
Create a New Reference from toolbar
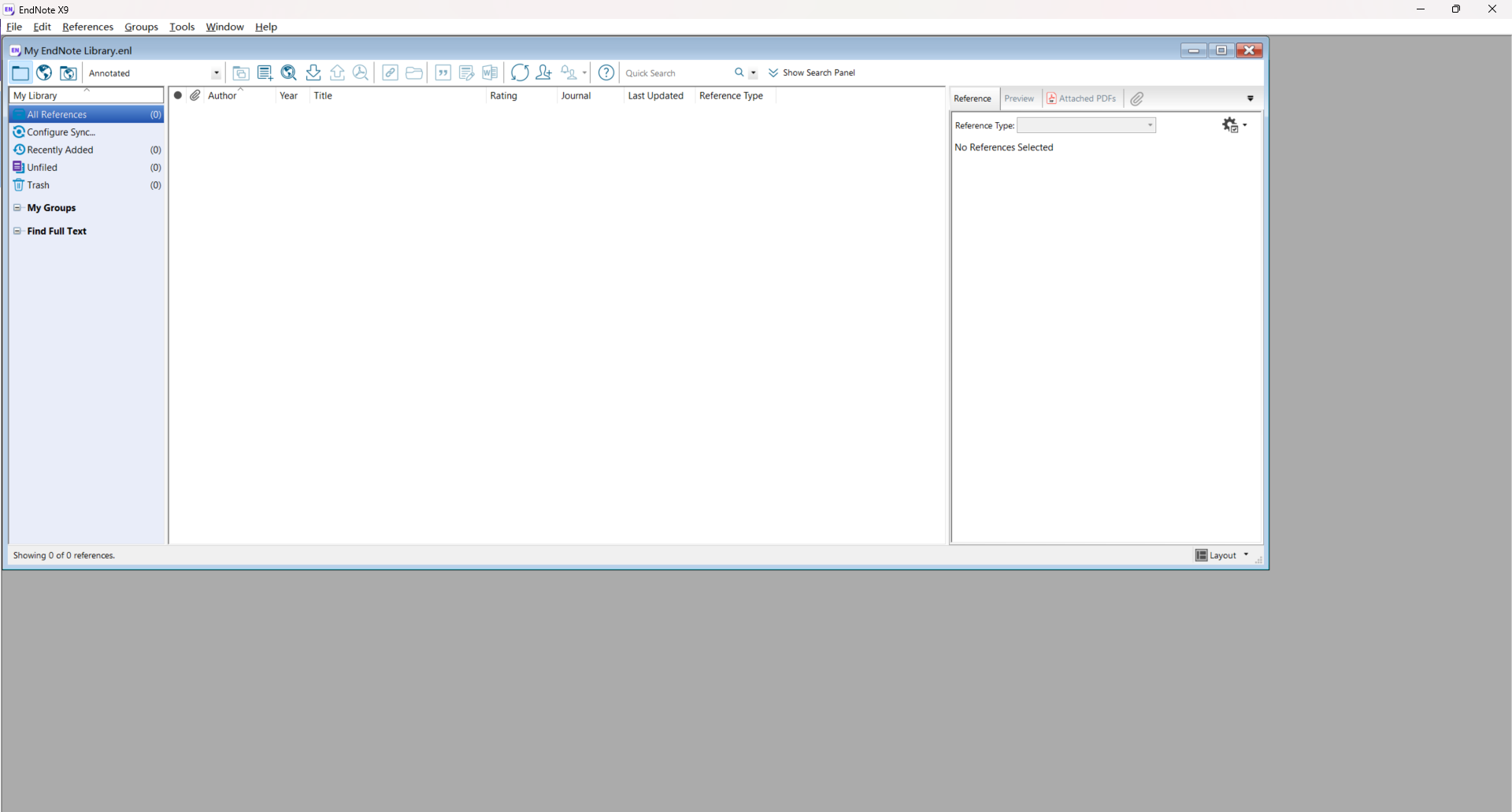click(265, 73)
